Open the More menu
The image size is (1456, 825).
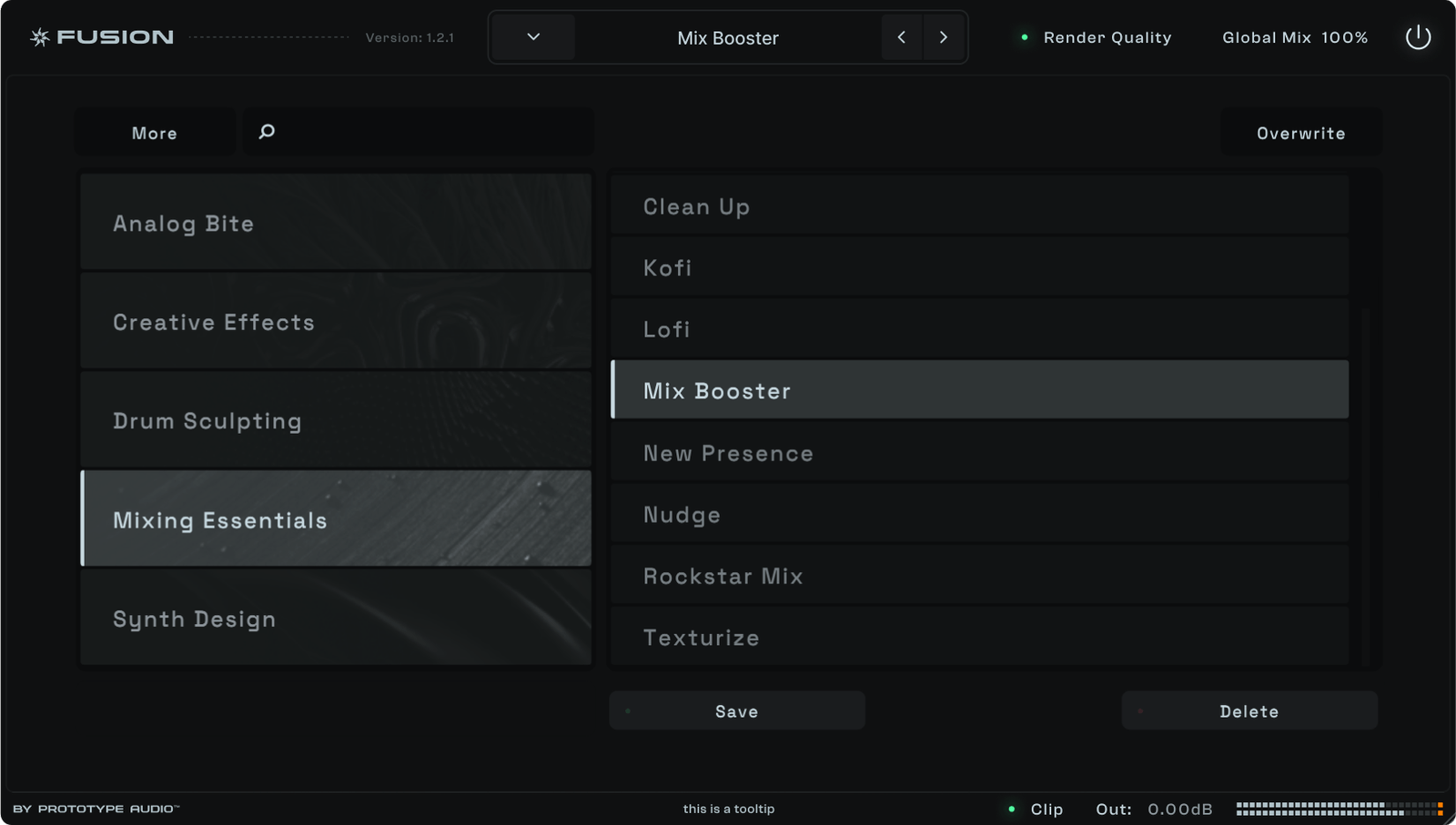[154, 132]
